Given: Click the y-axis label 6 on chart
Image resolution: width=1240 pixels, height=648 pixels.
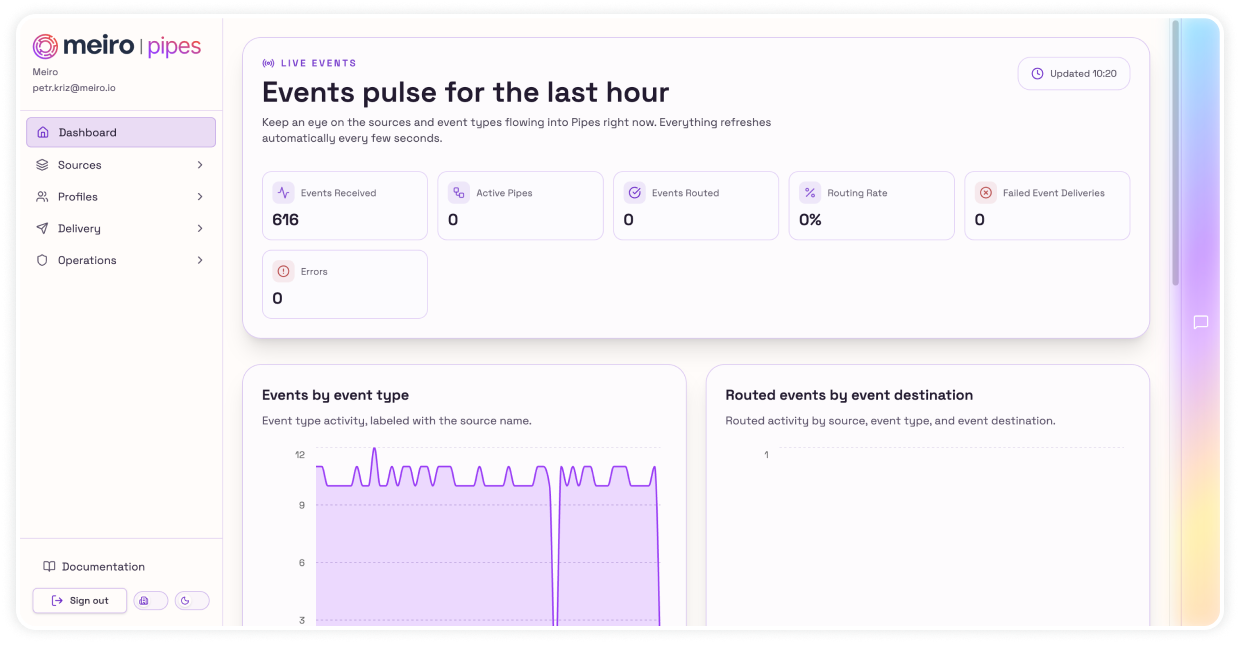Looking at the screenshot, I should click(302, 563).
